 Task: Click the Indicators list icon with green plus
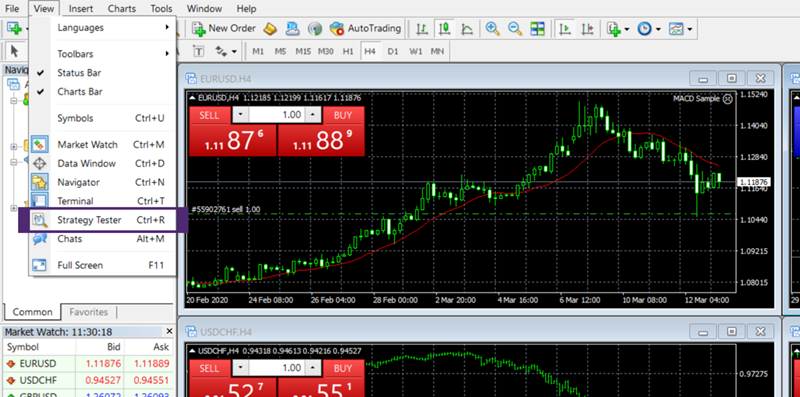point(614,29)
